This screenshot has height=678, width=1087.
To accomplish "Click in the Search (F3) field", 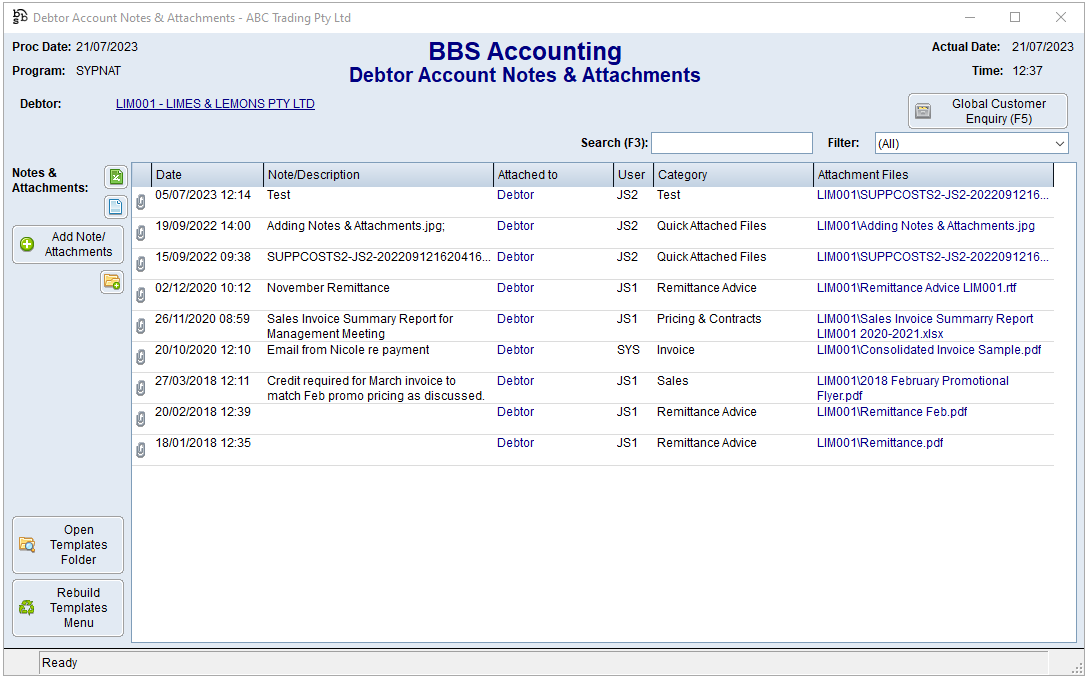I will tap(732, 143).
